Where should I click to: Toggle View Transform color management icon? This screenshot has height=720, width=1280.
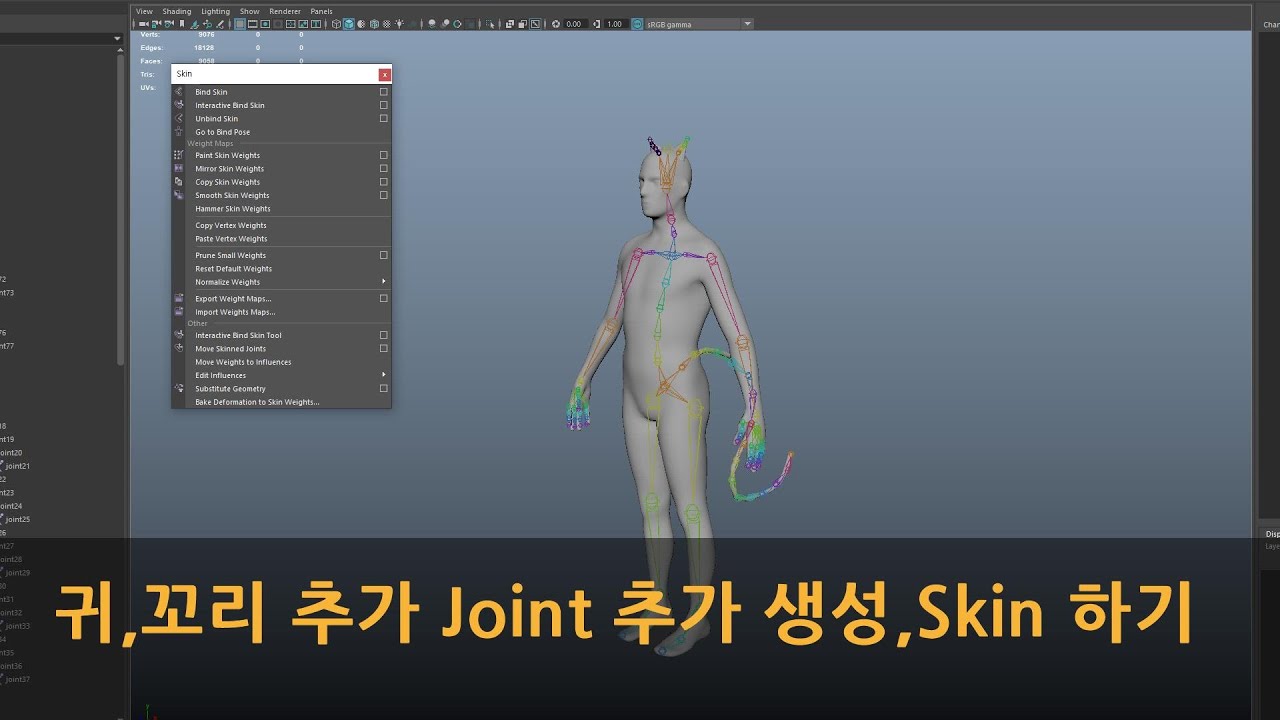tap(637, 24)
